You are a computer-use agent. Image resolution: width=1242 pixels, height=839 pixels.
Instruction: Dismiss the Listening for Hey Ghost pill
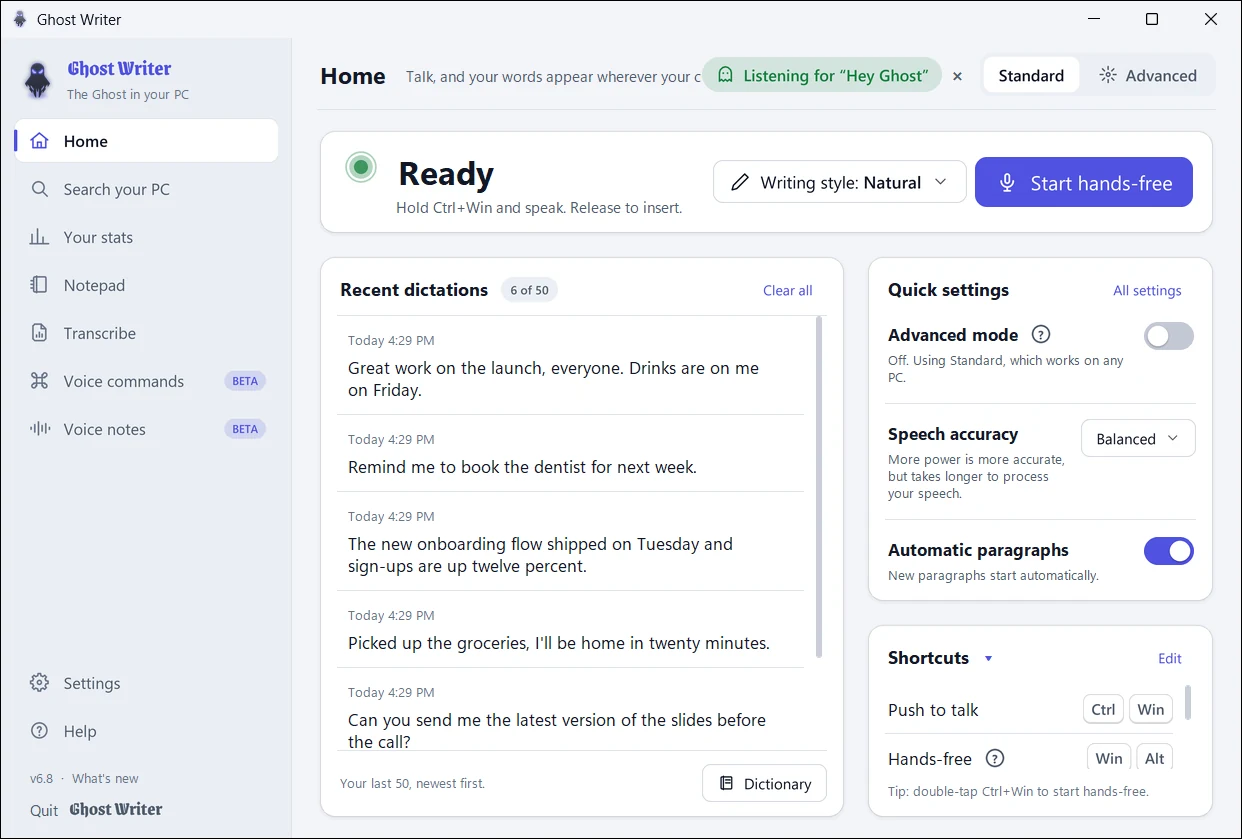pos(957,76)
